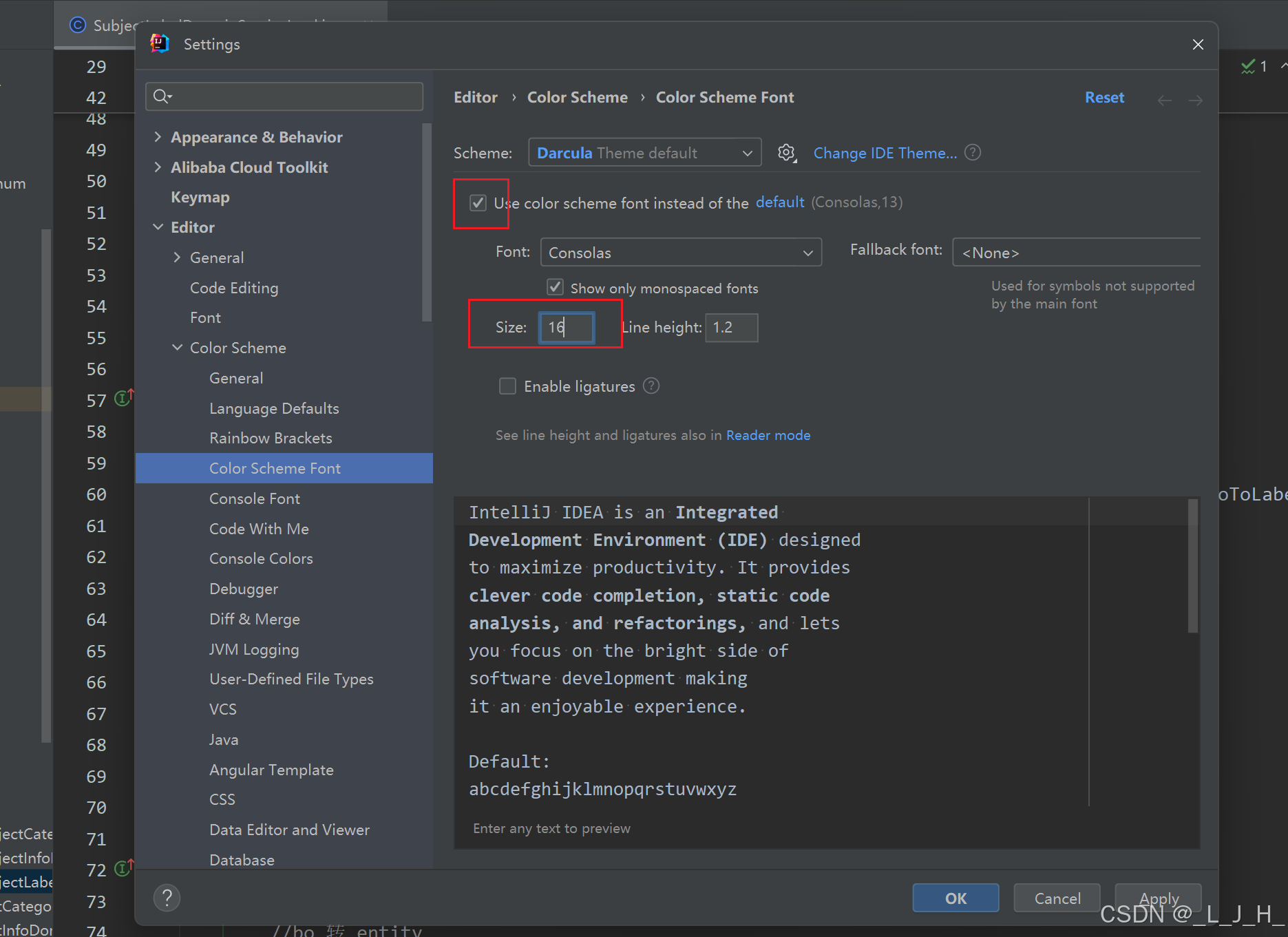Expand Appearance & Behavior section
The width and height of the screenshot is (1288, 937).
click(x=158, y=137)
